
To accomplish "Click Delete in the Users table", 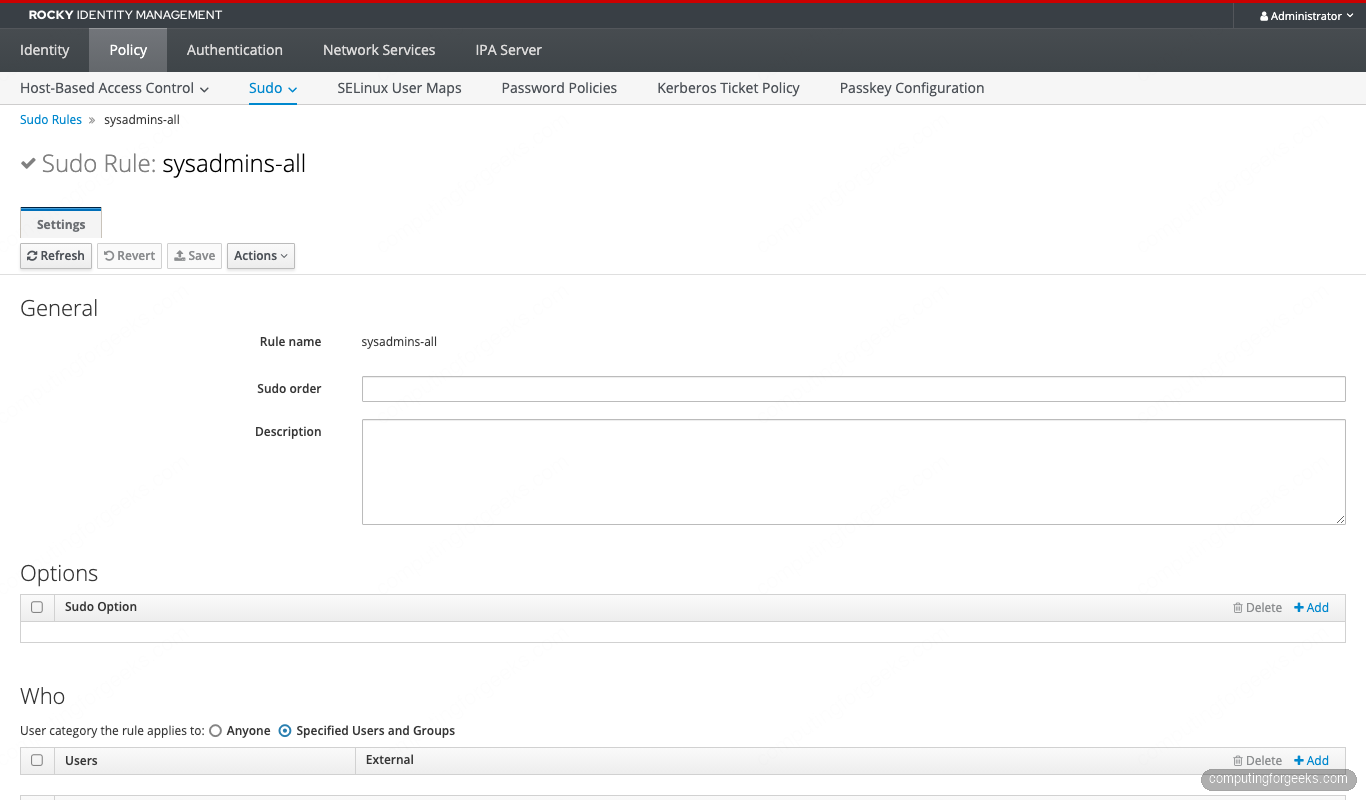I will [1257, 761].
